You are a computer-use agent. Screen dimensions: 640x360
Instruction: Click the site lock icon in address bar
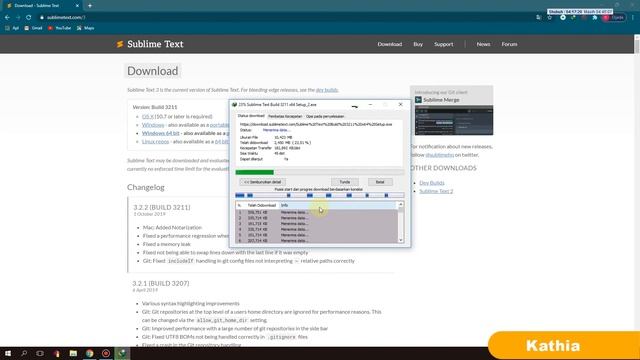(x=42, y=18)
